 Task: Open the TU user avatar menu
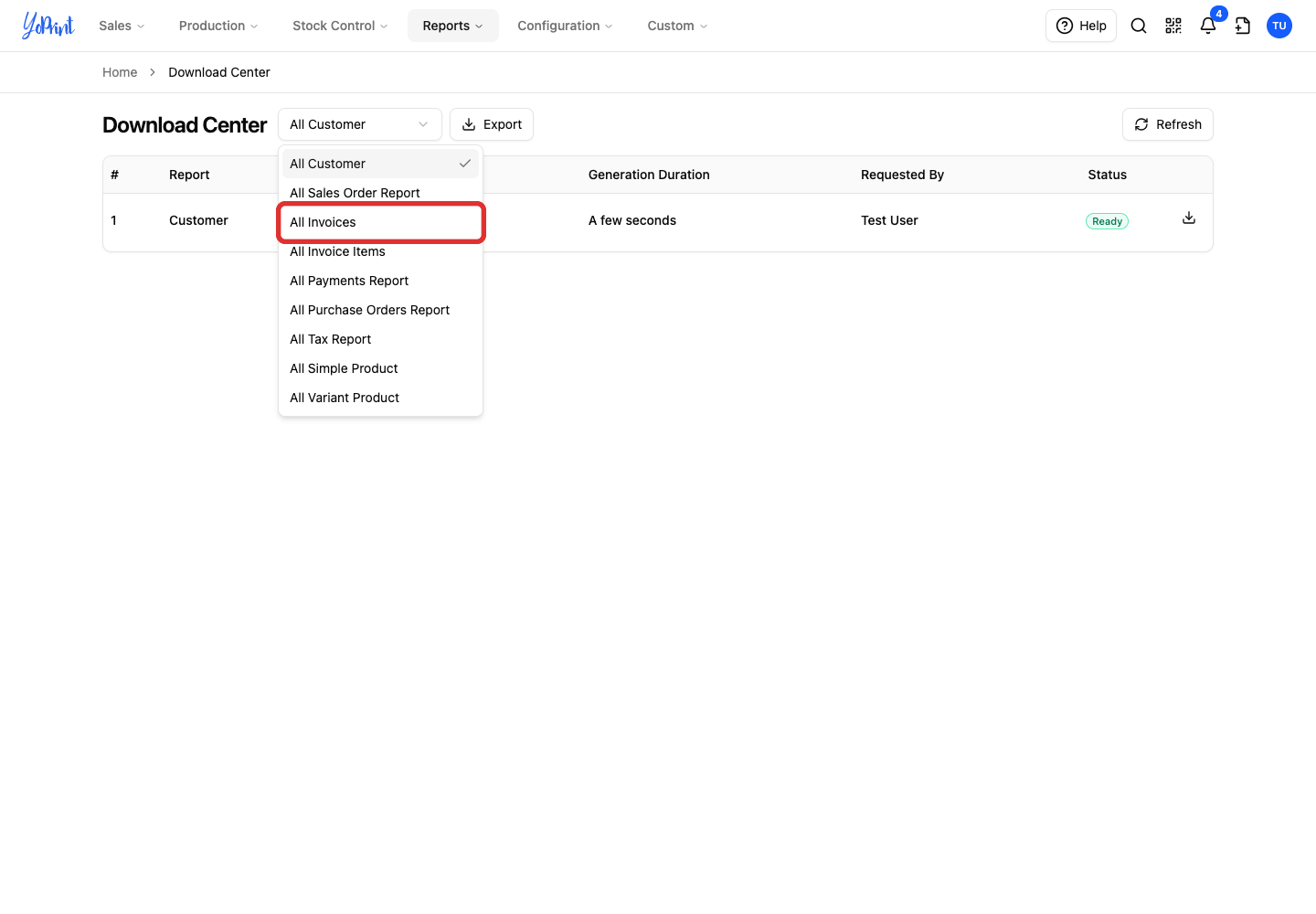click(1279, 26)
